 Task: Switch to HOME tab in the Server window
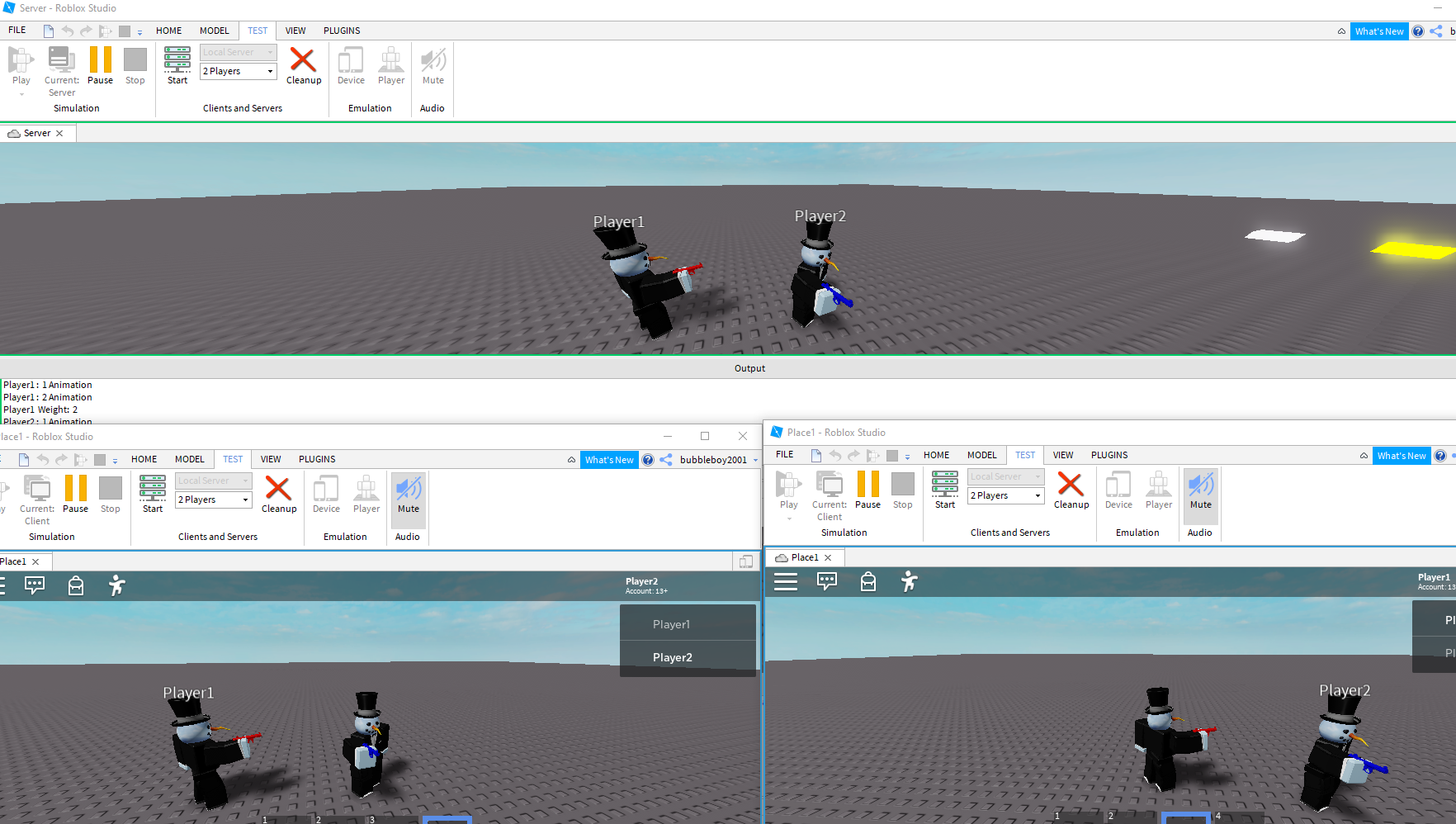(169, 31)
